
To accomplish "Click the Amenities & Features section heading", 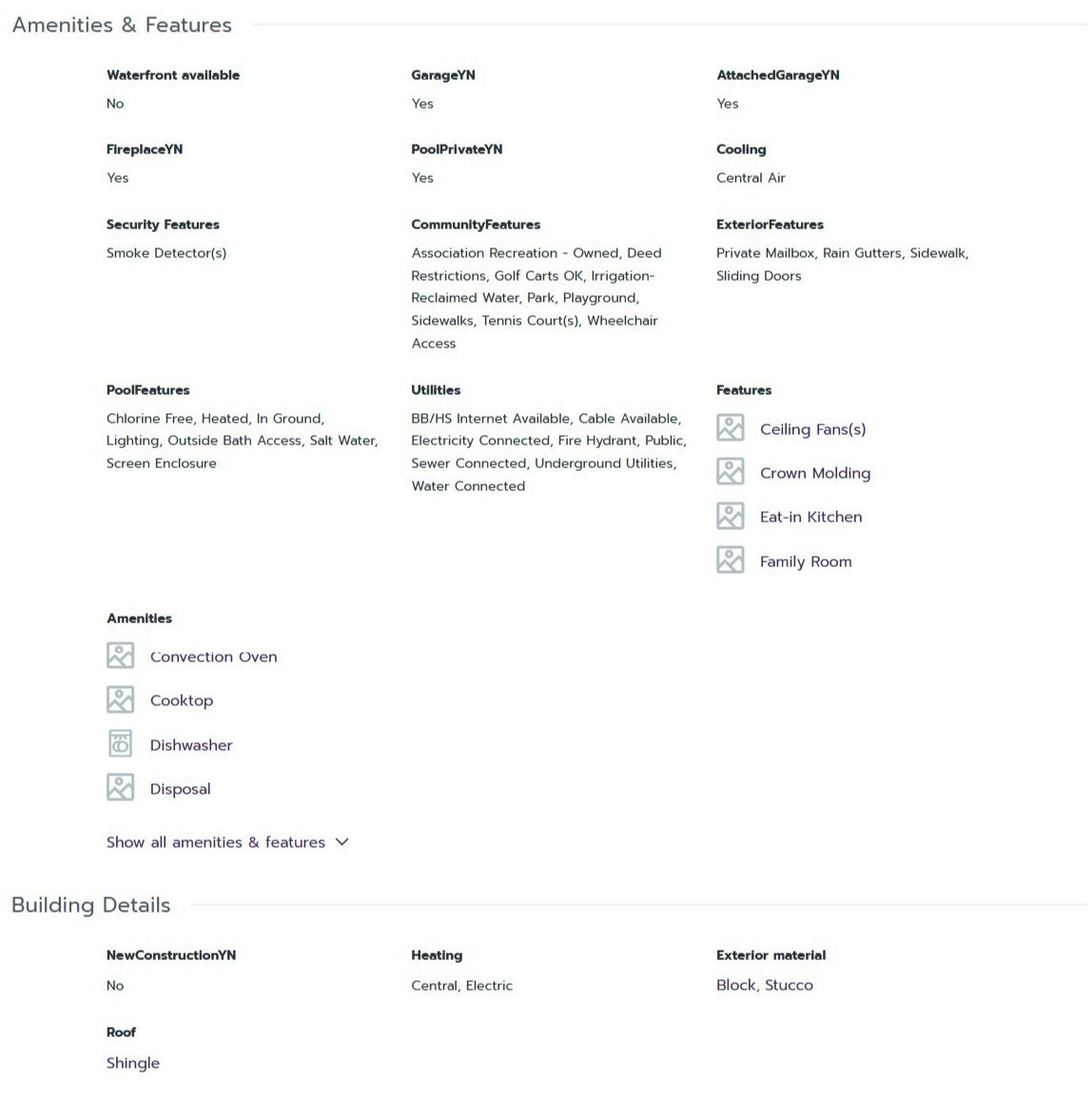I will 122,25.
